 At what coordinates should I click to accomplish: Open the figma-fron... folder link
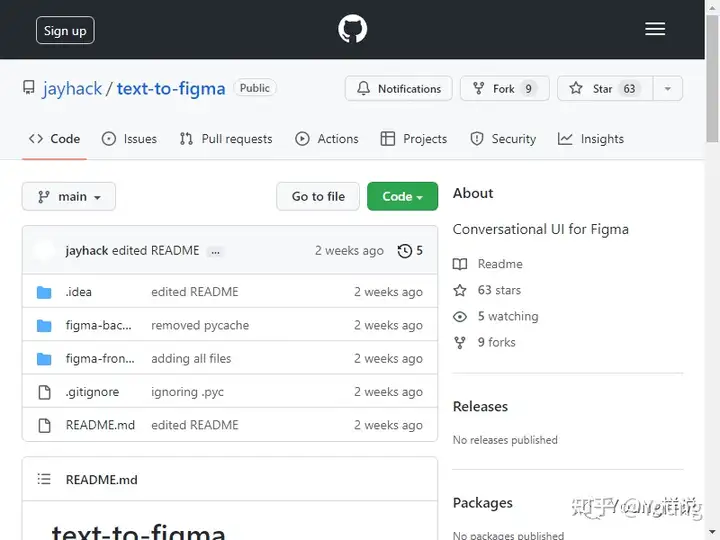tap(100, 359)
